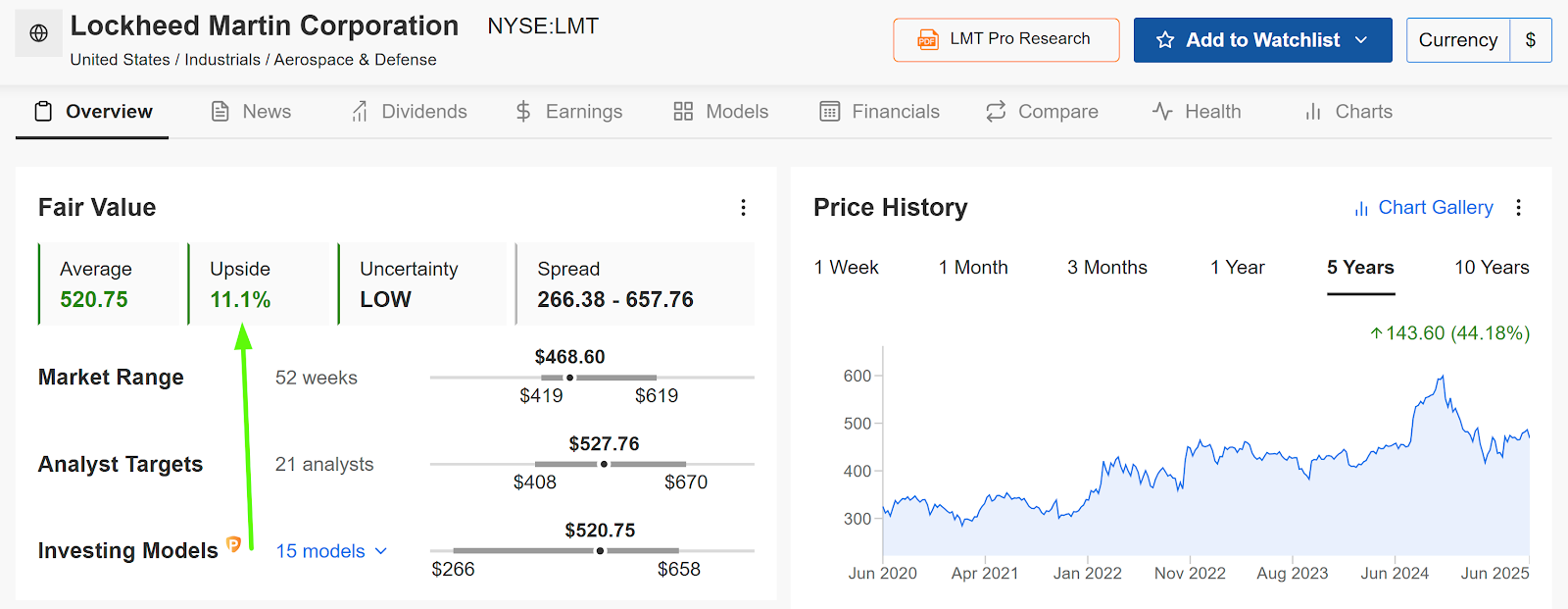The height and width of the screenshot is (609, 1568).
Task: Click the $419 52-week low value
Action: (541, 396)
